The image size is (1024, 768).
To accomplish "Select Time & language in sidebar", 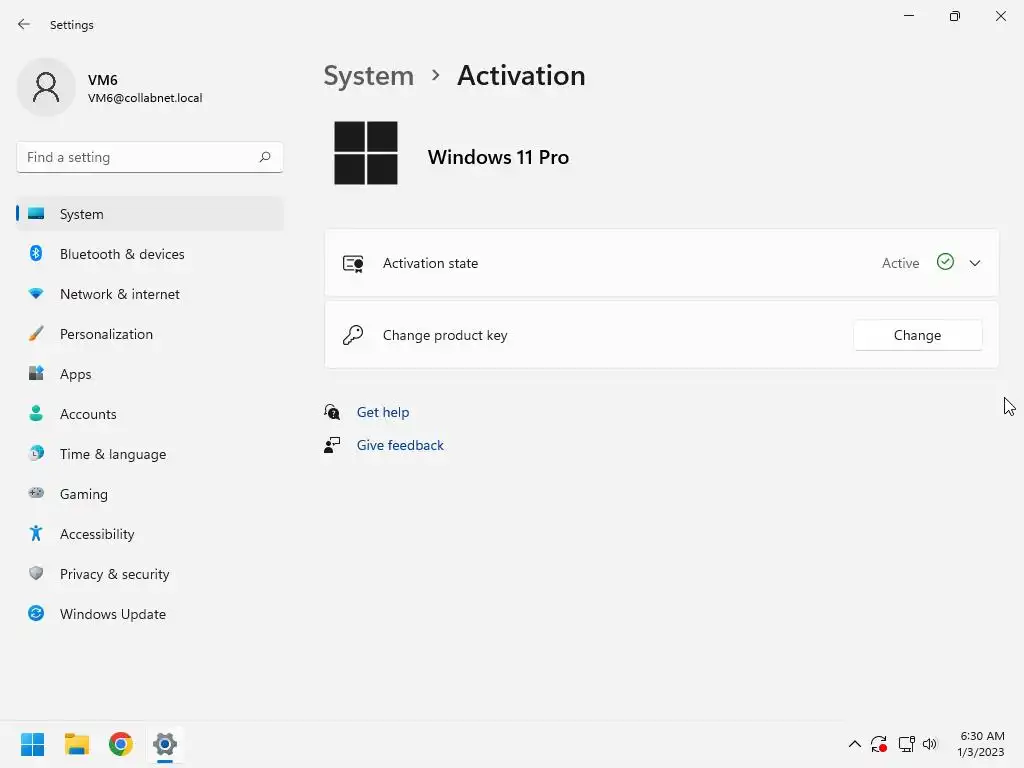I will [112, 454].
